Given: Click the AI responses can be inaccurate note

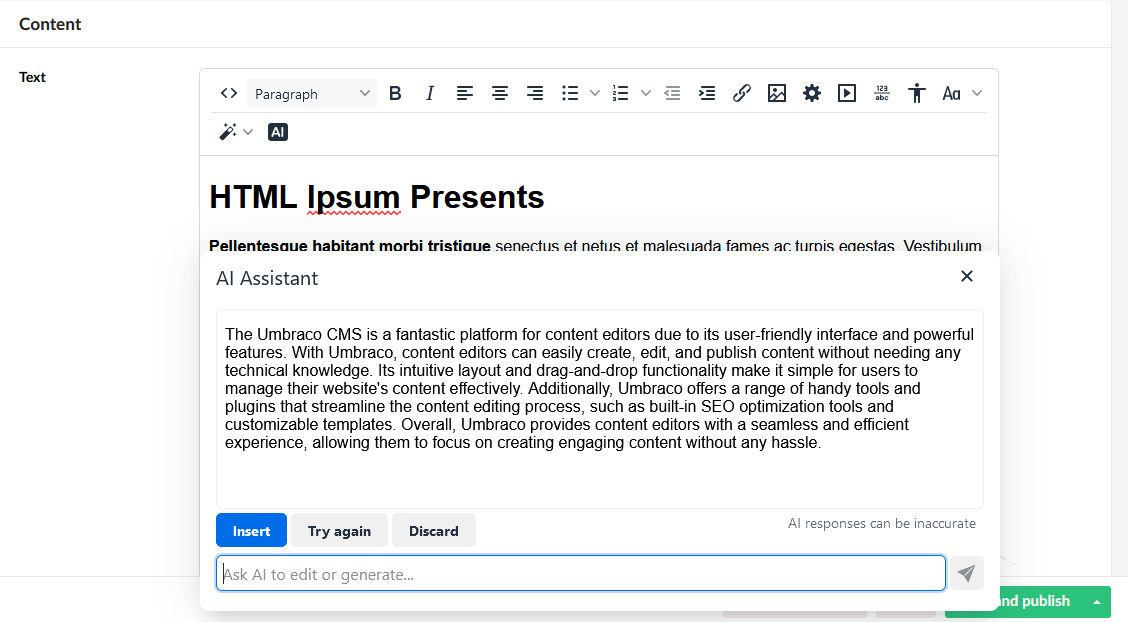Looking at the screenshot, I should click(x=882, y=523).
